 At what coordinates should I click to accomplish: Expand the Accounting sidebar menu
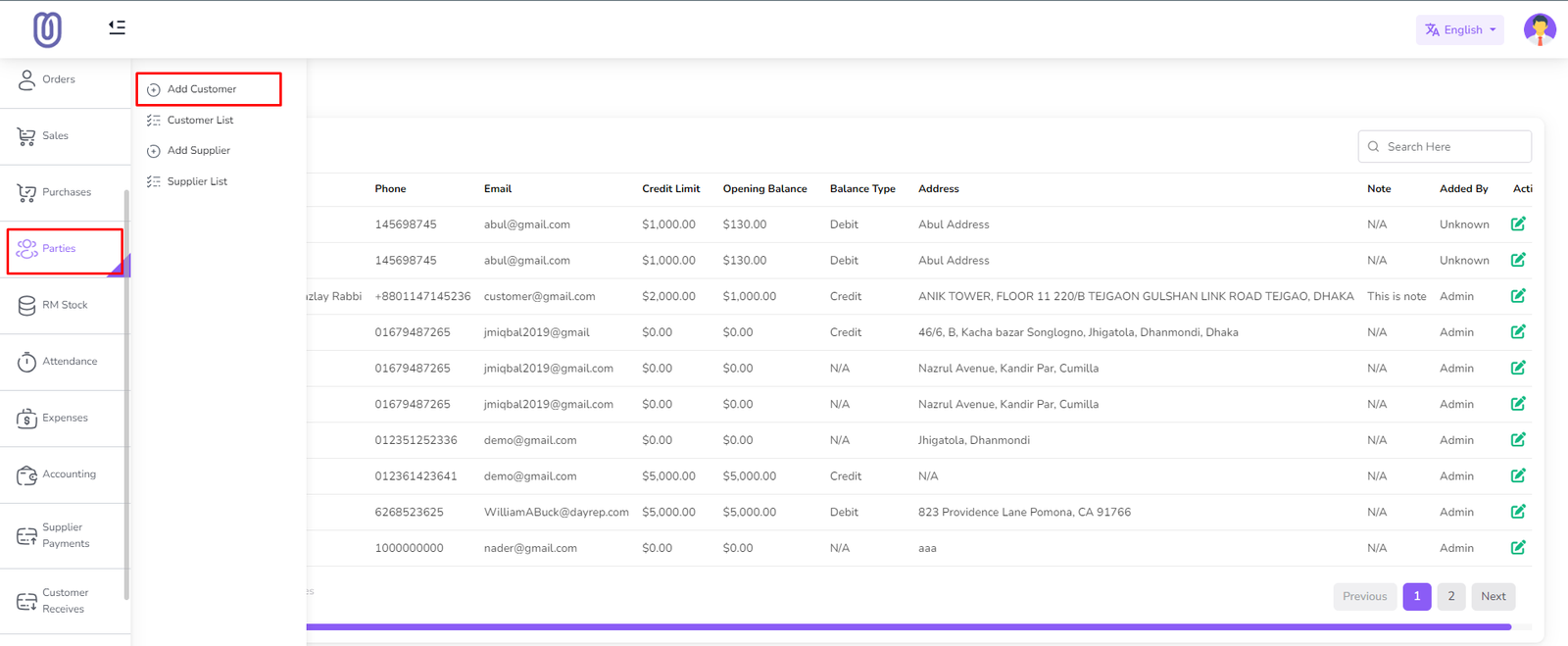69,474
